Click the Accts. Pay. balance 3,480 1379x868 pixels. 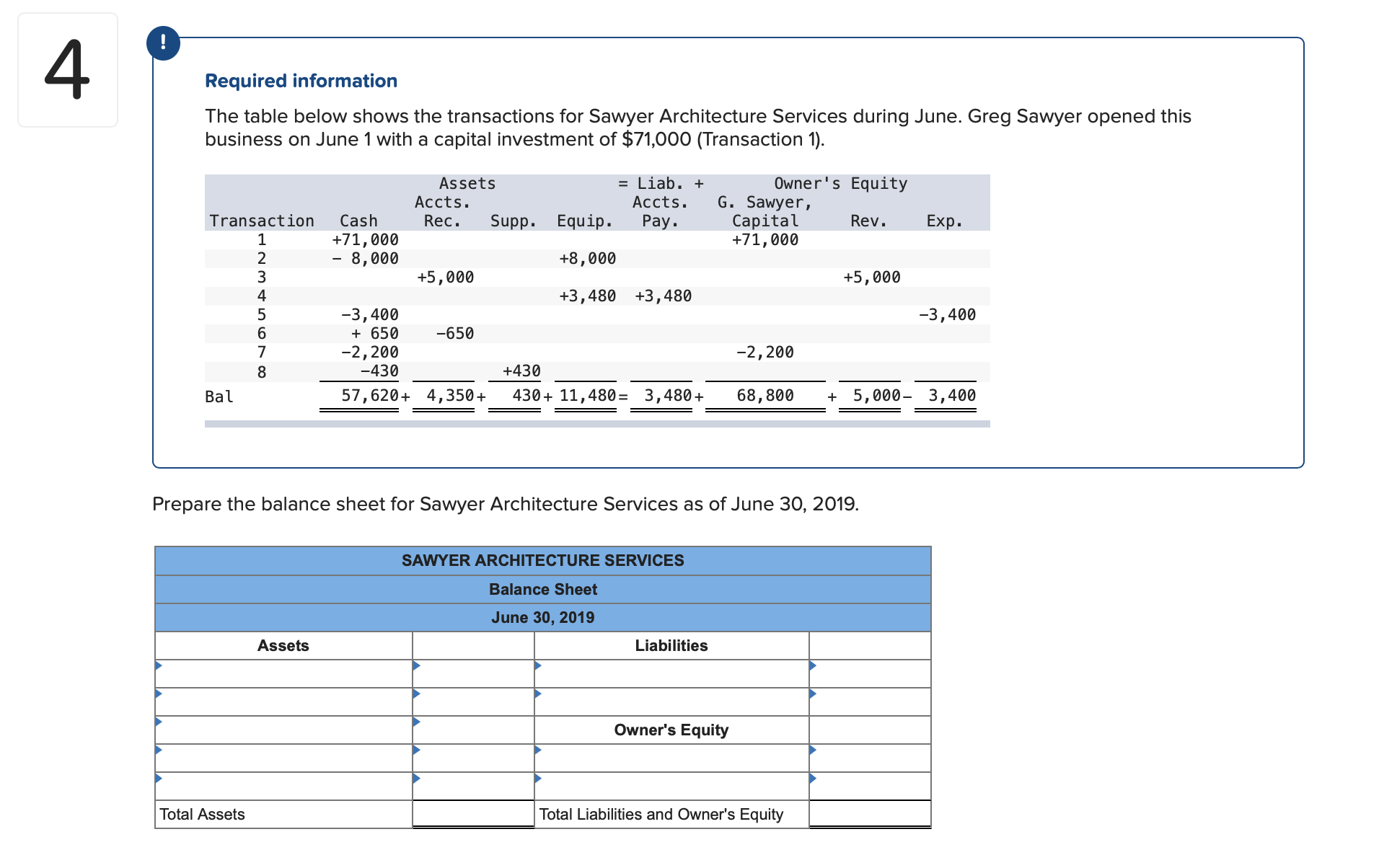pyautogui.click(x=668, y=395)
